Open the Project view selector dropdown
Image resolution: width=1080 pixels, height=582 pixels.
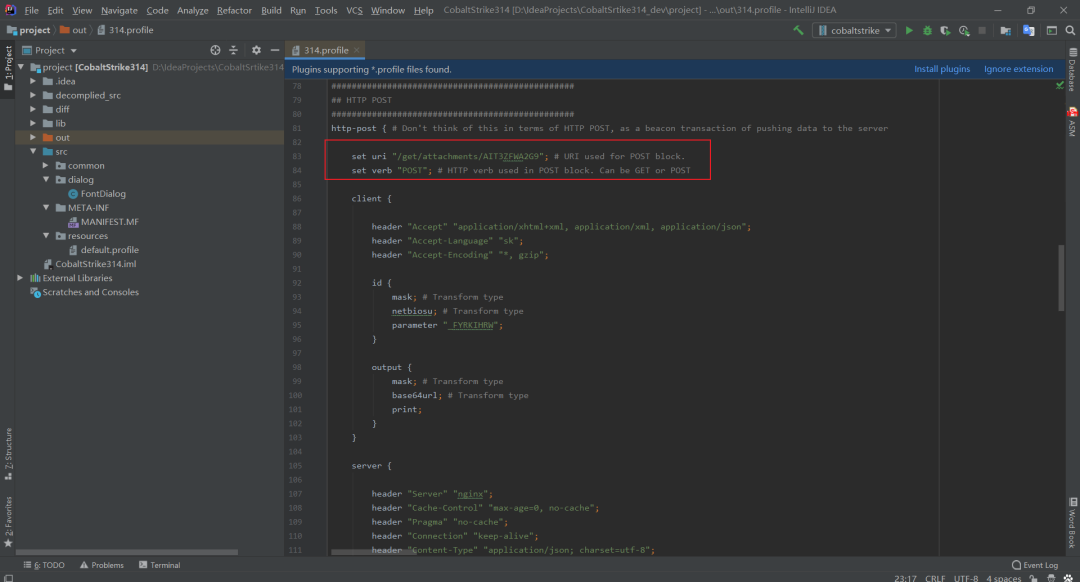point(50,50)
